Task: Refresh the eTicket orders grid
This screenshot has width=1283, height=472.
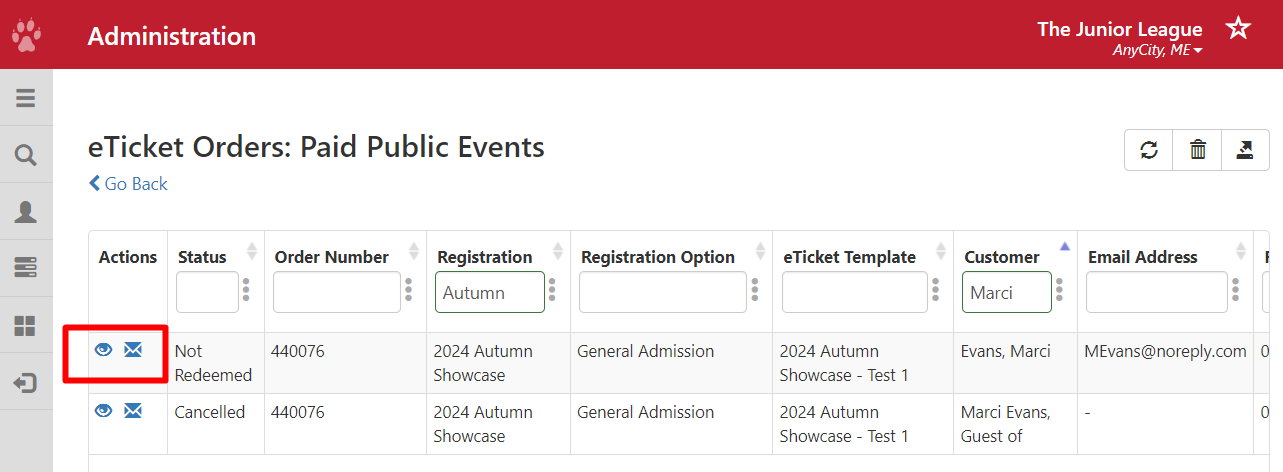Action: click(x=1149, y=150)
